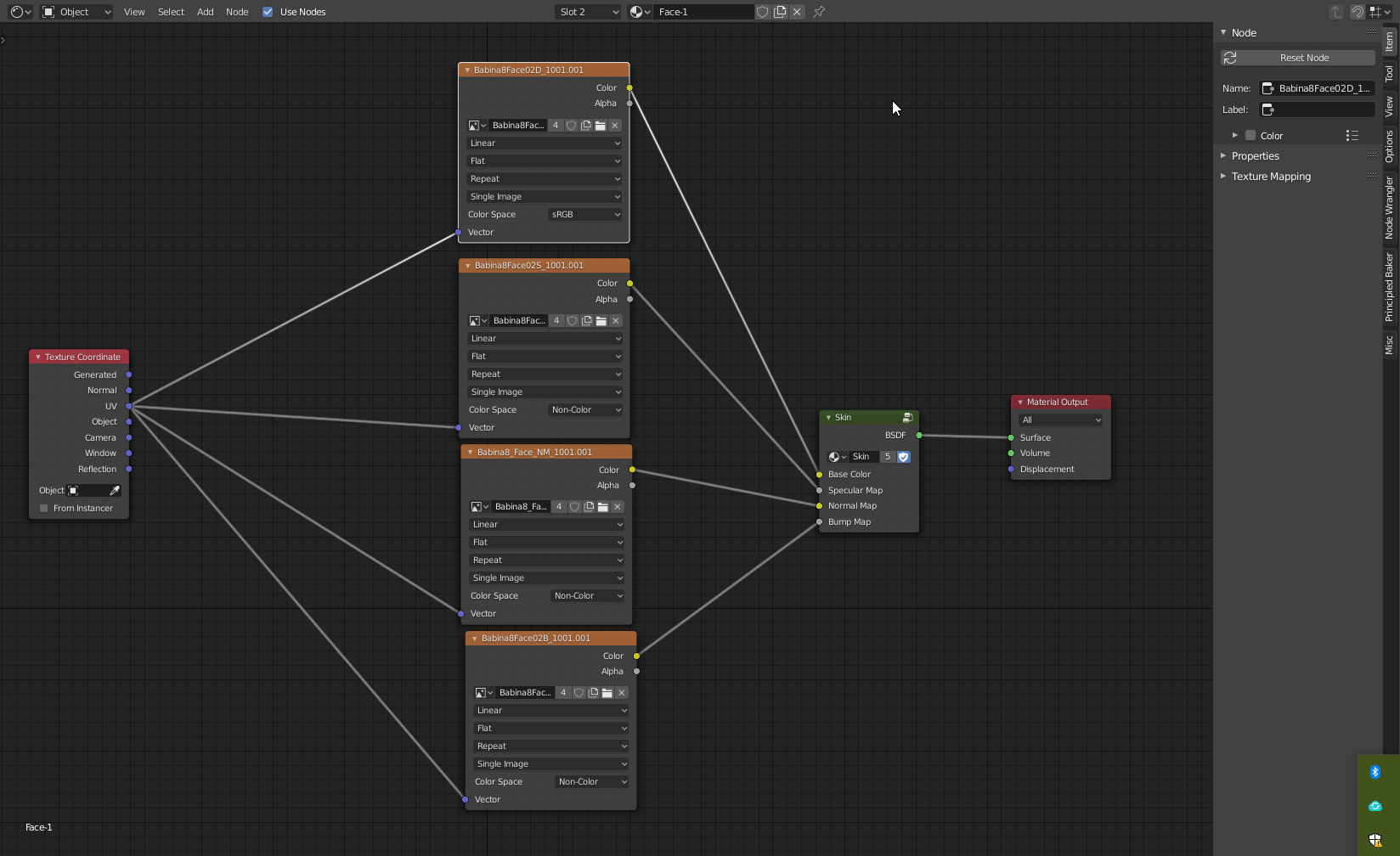The width and height of the screenshot is (1400, 856).
Task: Click user count 5 in Skin node
Action: [x=888, y=457]
